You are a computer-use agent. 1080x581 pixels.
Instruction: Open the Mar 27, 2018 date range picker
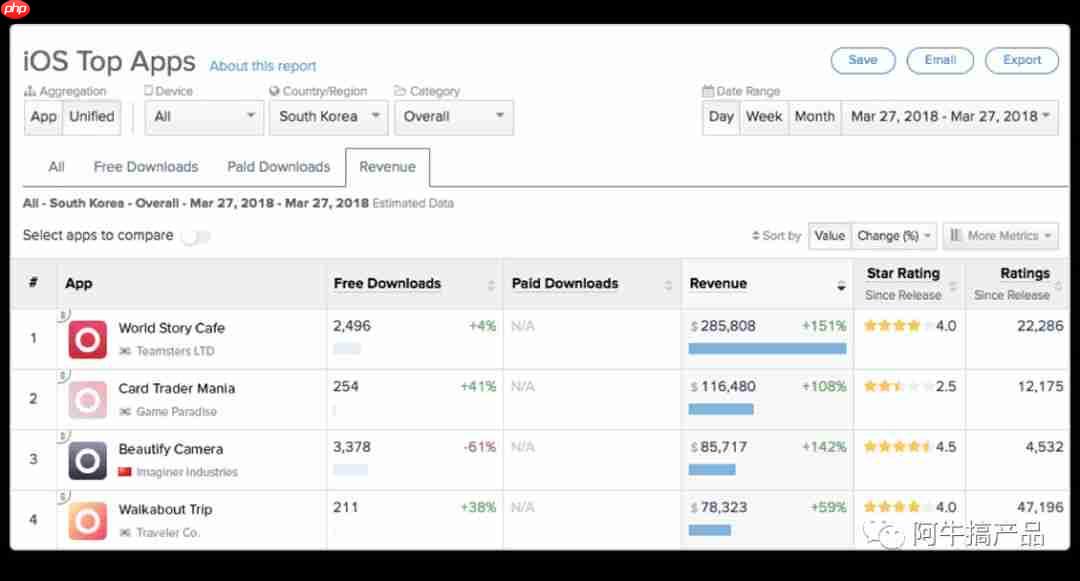click(x=950, y=117)
